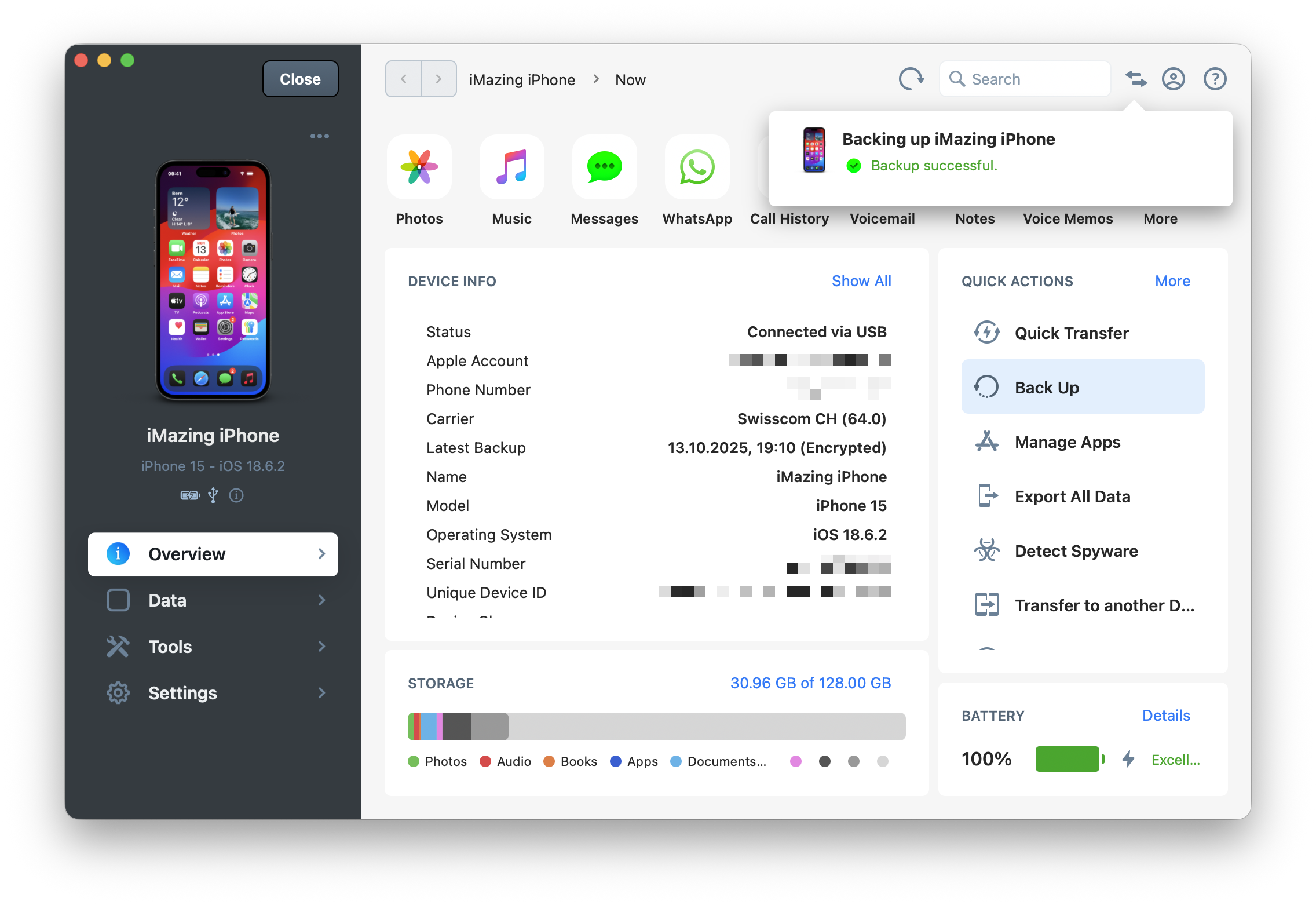Open the user account panel
The width and height of the screenshot is (1316, 905).
click(1174, 79)
